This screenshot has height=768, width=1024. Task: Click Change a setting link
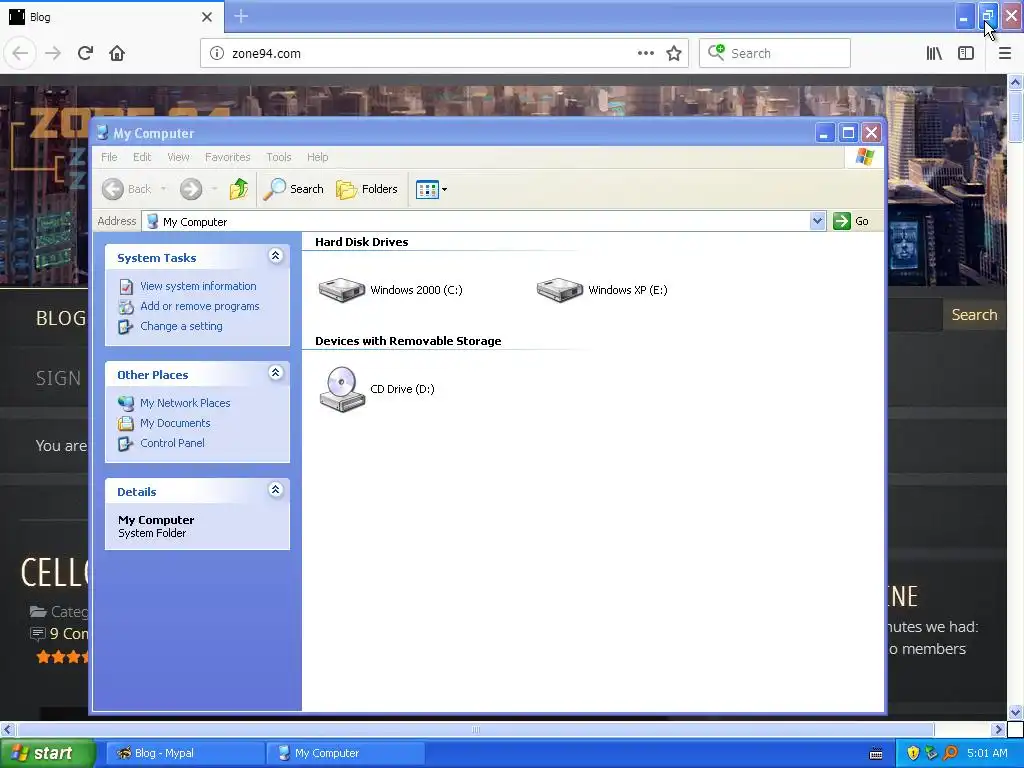181,327
